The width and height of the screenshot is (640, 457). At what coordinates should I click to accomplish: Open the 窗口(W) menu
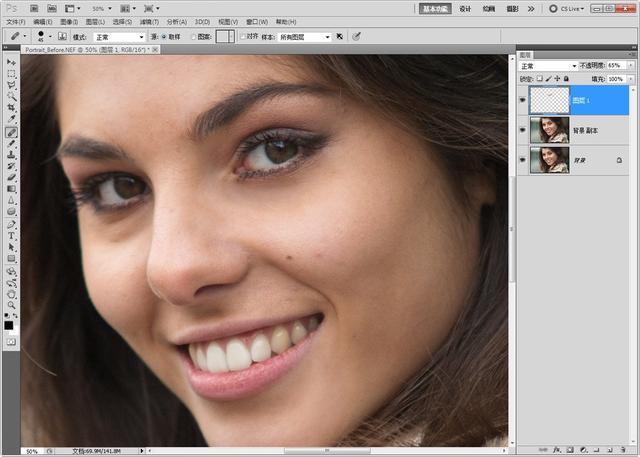coord(257,22)
